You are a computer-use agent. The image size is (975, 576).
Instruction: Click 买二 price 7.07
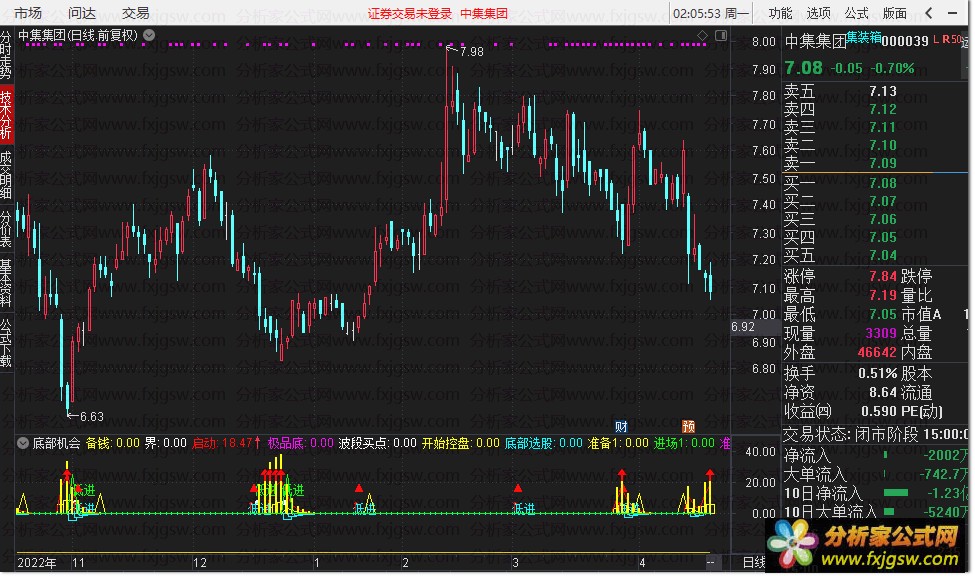[x=882, y=202]
